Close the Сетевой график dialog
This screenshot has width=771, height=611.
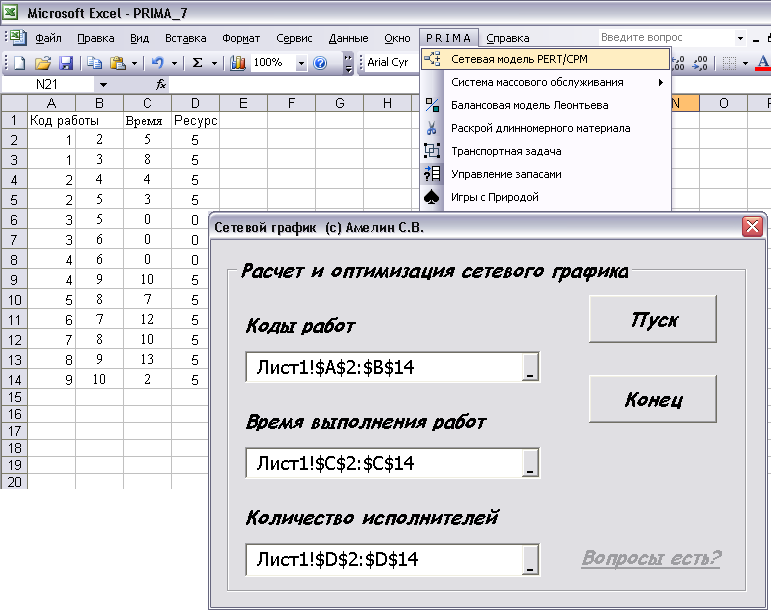pyautogui.click(x=752, y=227)
